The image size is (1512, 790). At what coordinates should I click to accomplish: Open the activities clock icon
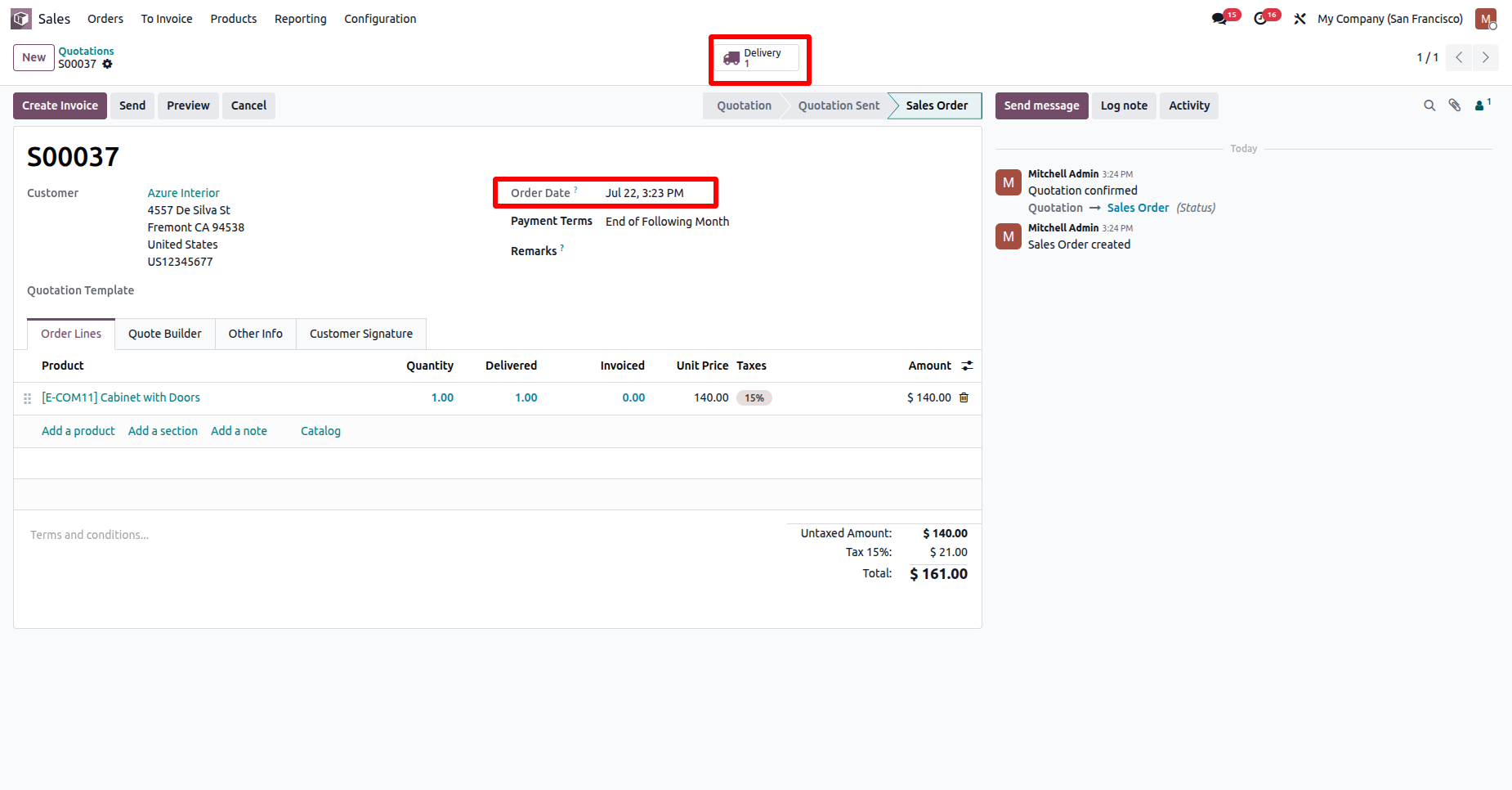pos(1260,18)
